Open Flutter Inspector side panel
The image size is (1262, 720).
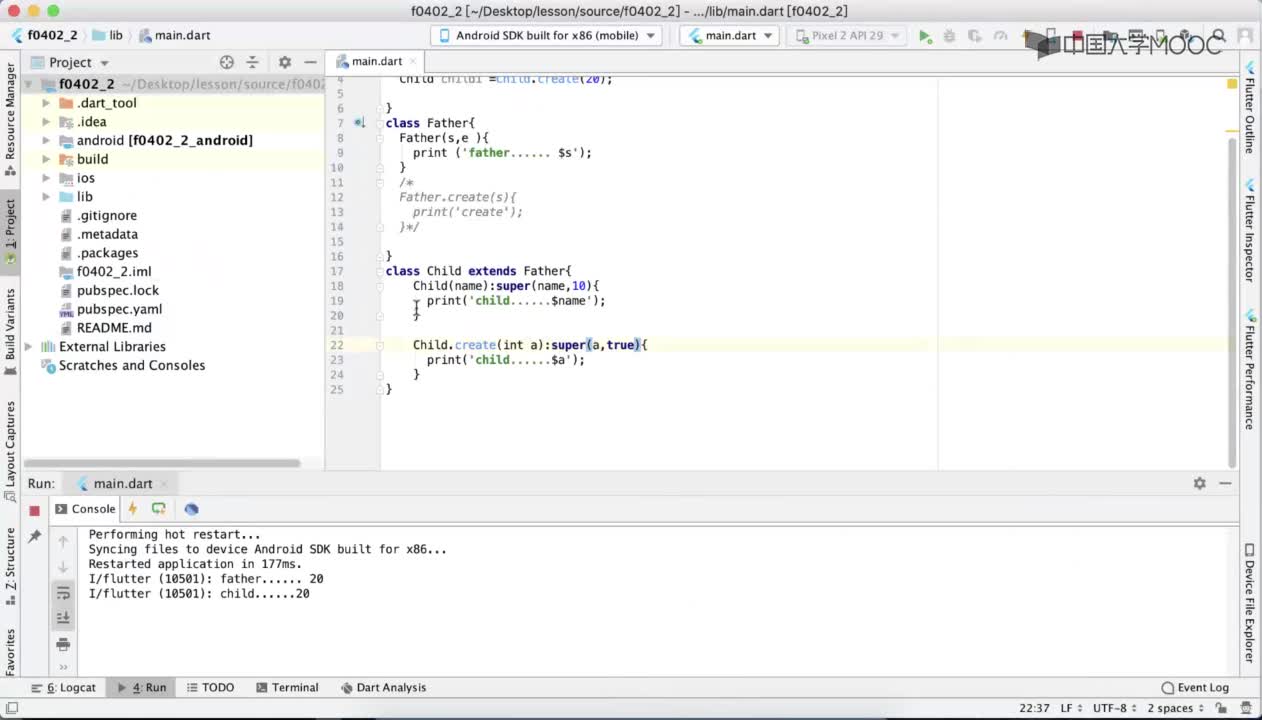click(1250, 232)
